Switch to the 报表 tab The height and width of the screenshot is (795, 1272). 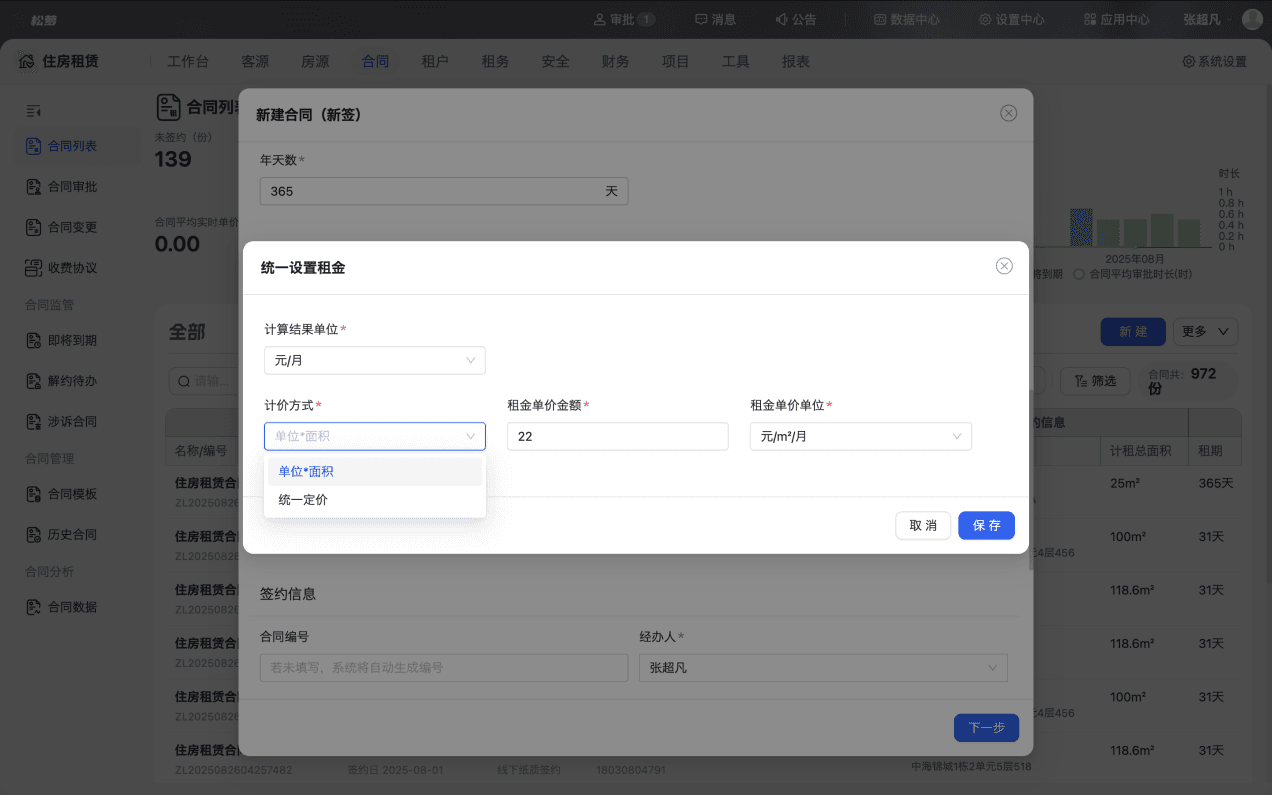(795, 61)
